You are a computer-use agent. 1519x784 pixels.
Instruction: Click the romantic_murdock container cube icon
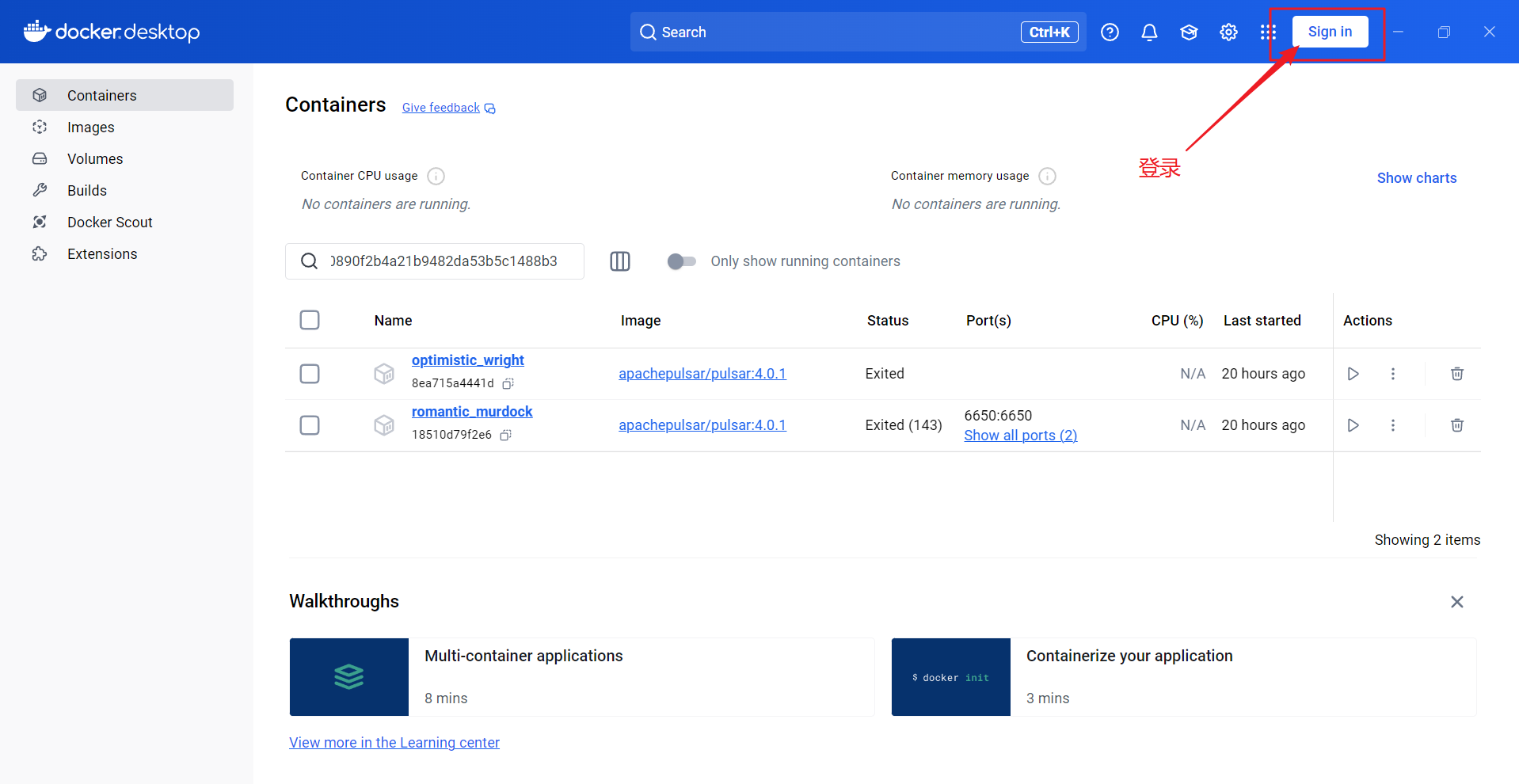384,425
